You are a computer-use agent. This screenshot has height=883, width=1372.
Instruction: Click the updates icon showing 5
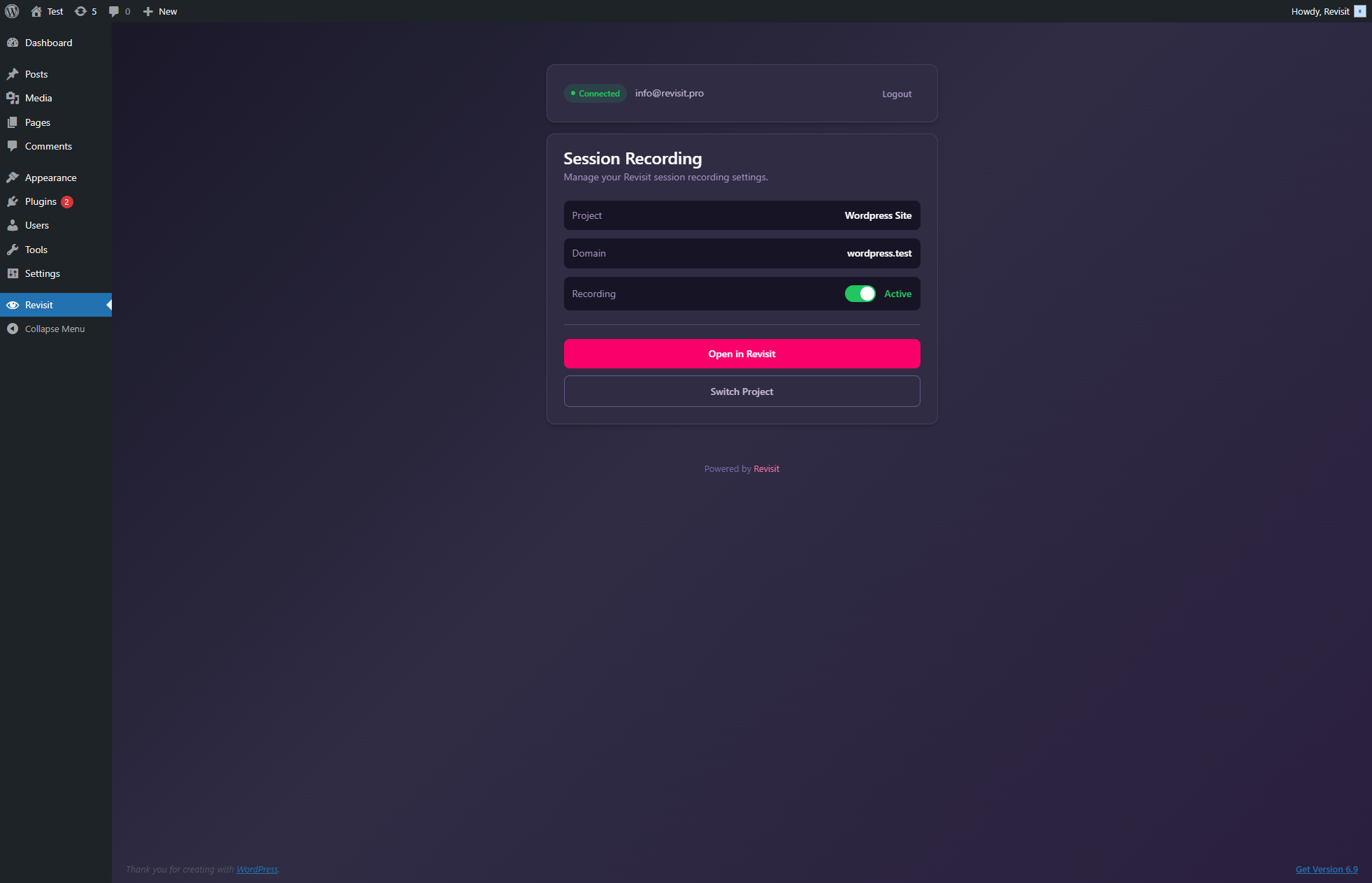click(x=80, y=11)
